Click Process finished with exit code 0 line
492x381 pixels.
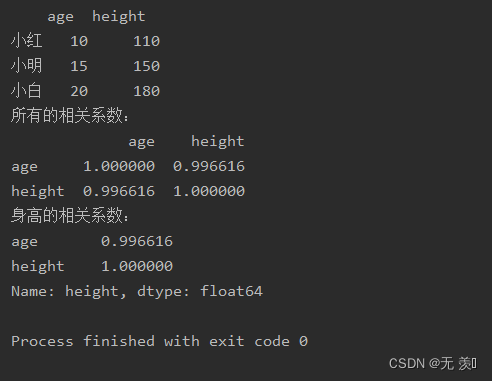tap(160, 341)
